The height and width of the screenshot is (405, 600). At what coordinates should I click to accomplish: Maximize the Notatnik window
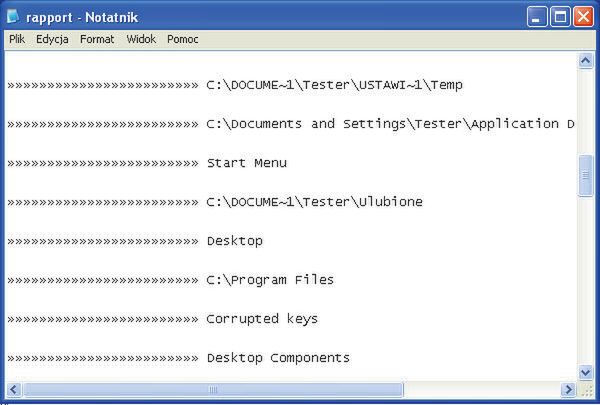(x=560, y=15)
